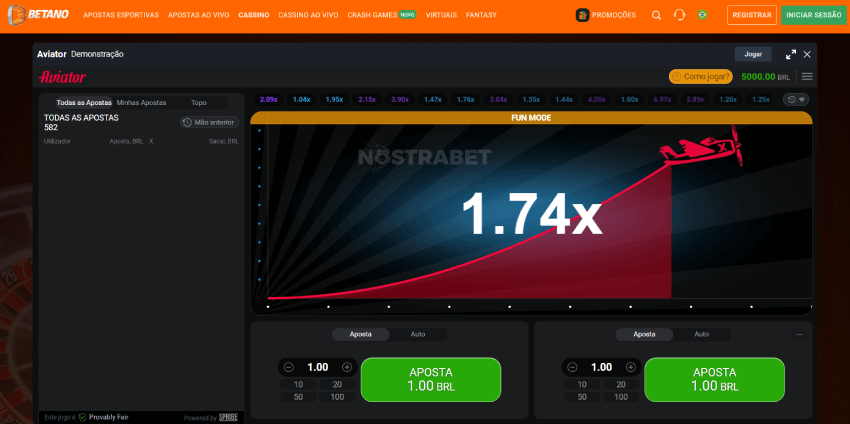Choose quick amount 20 in right panel
This screenshot has height=424, width=850.
621,384
